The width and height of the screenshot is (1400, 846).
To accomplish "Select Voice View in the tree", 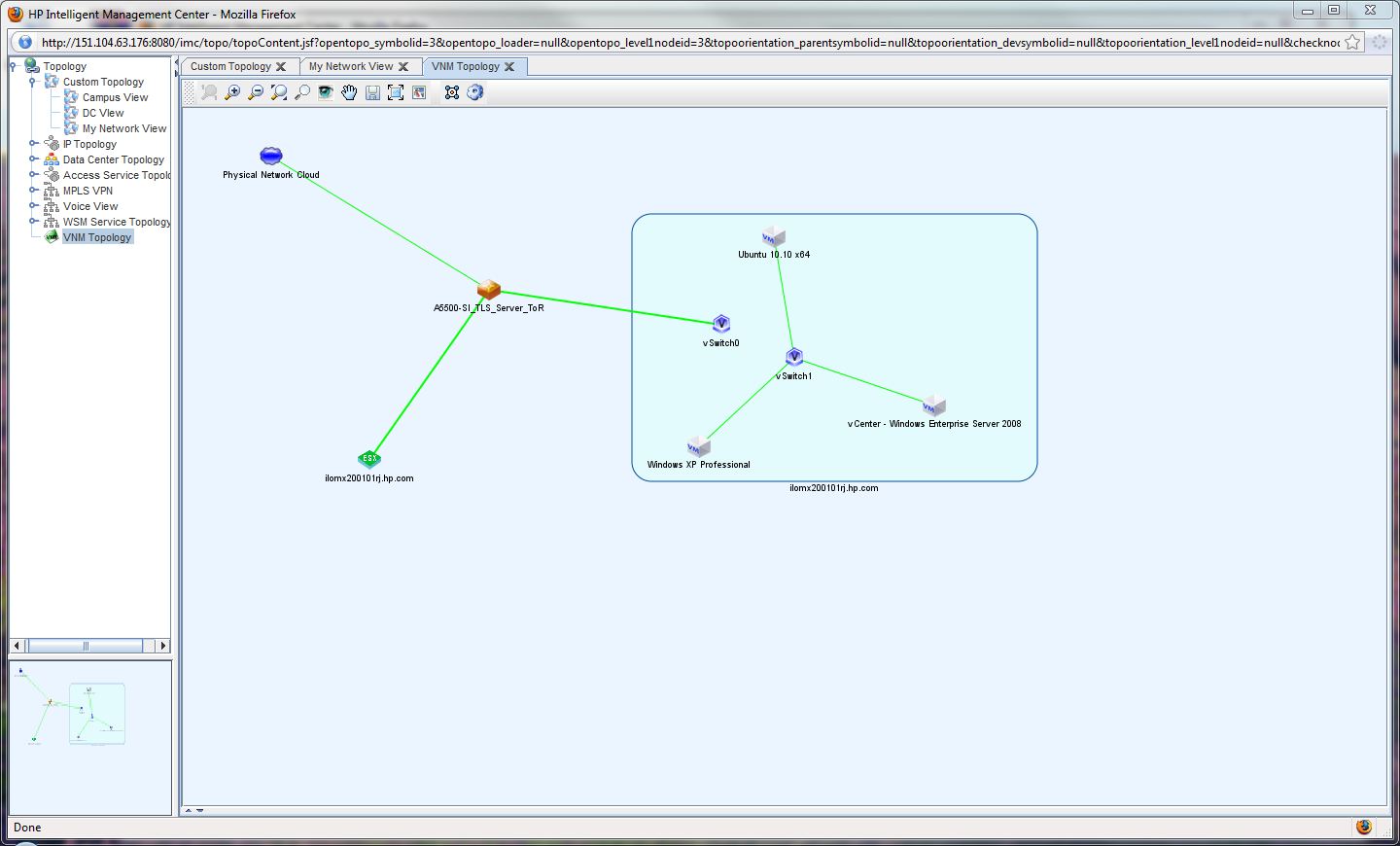I will click(90, 206).
